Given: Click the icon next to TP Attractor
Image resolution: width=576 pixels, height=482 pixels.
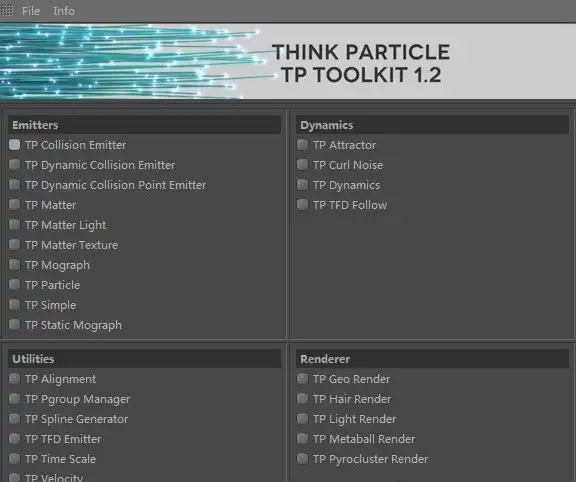Looking at the screenshot, I should (302, 144).
